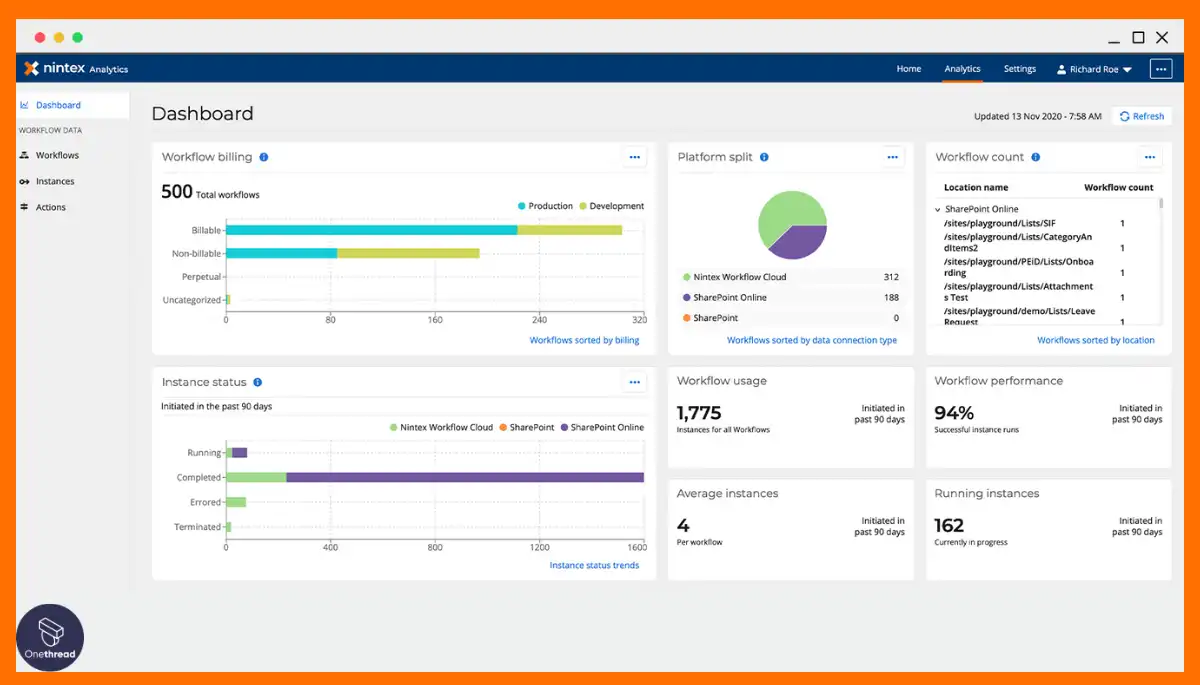The image size is (1200, 685).
Task: Click the Workflows sidebar icon
Action: click(x=25, y=155)
